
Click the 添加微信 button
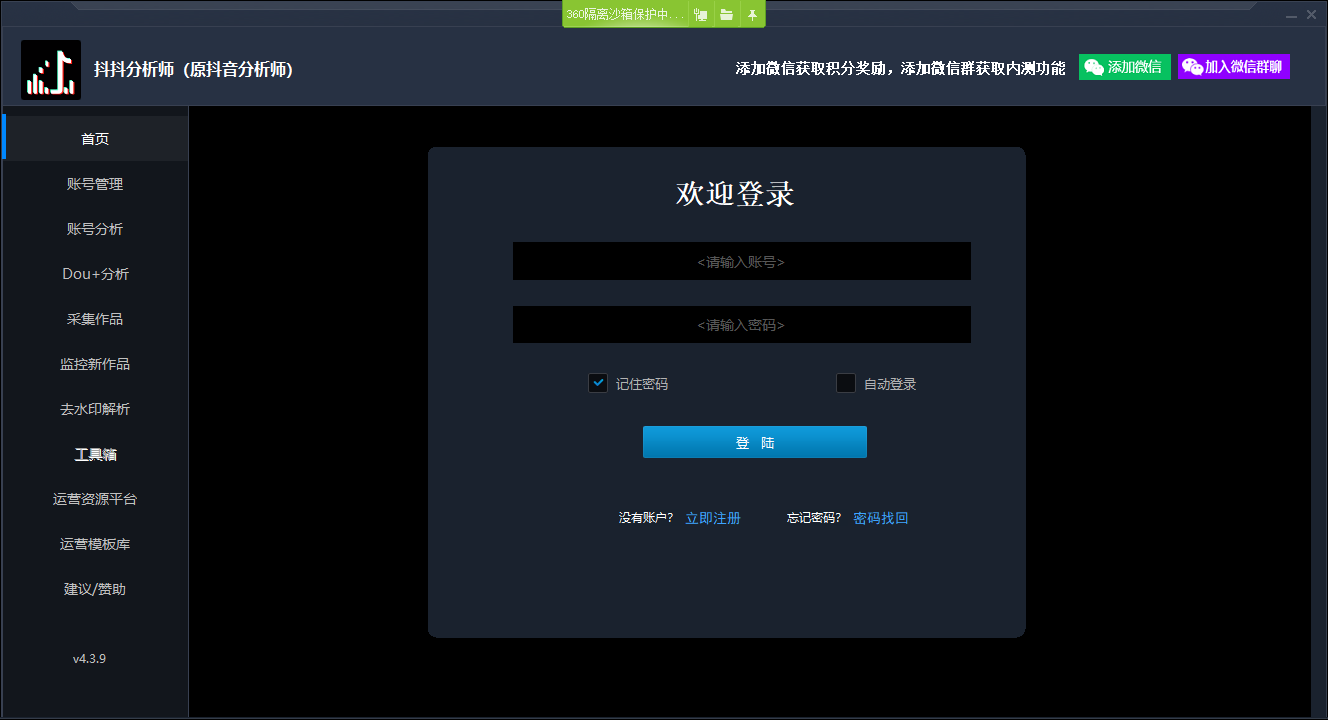coord(1124,66)
